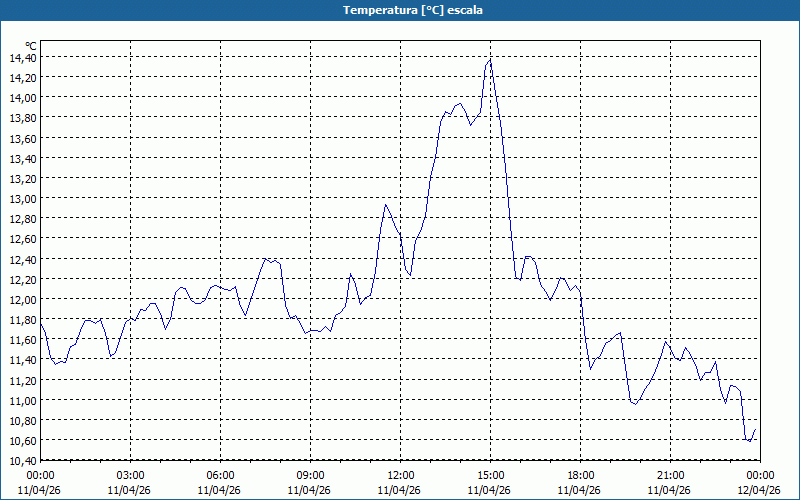The height and width of the screenshot is (500, 800).
Task: Click the 12,00 y-axis value label
Action: [x=22, y=299]
